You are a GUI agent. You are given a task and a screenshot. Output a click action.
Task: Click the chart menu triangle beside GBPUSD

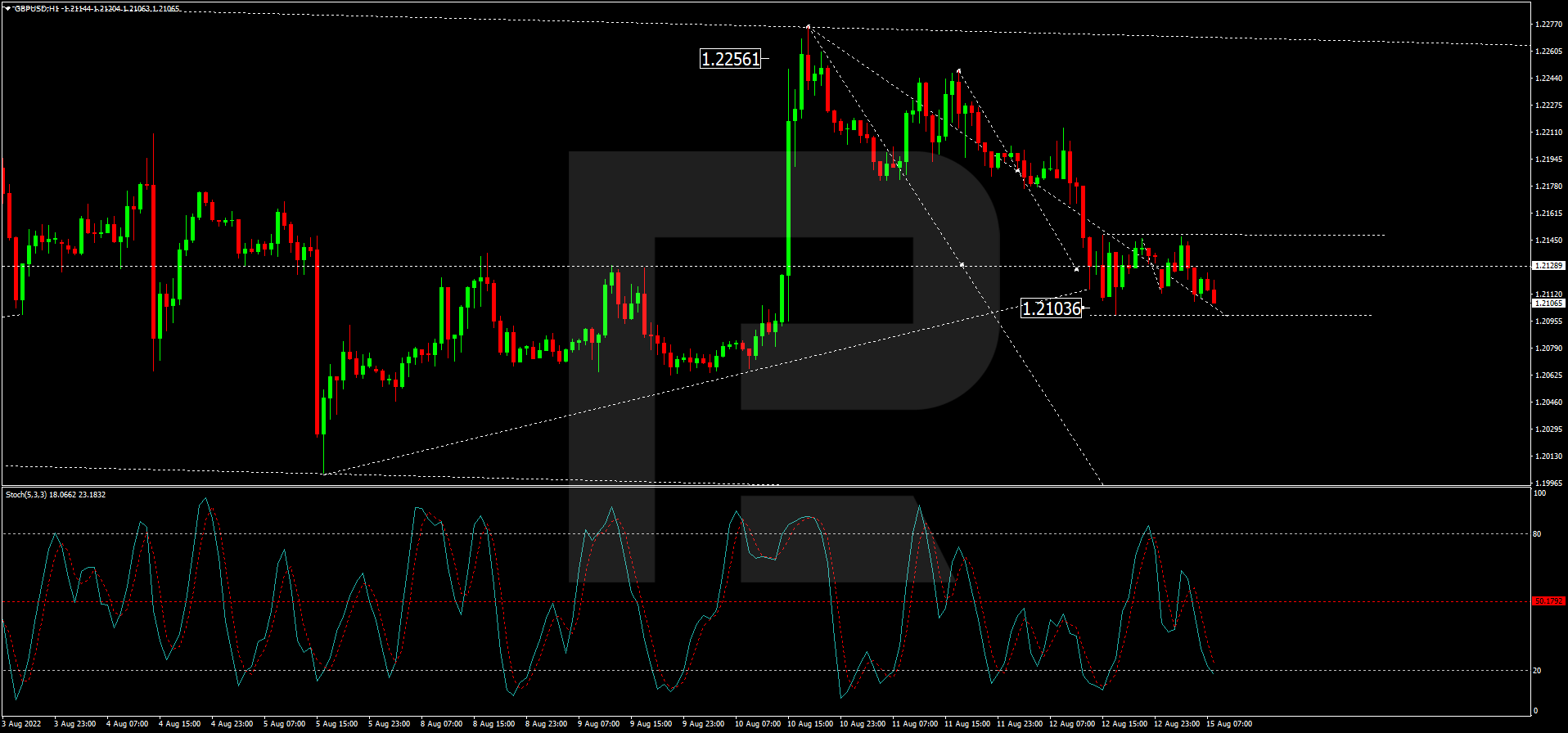[7, 8]
